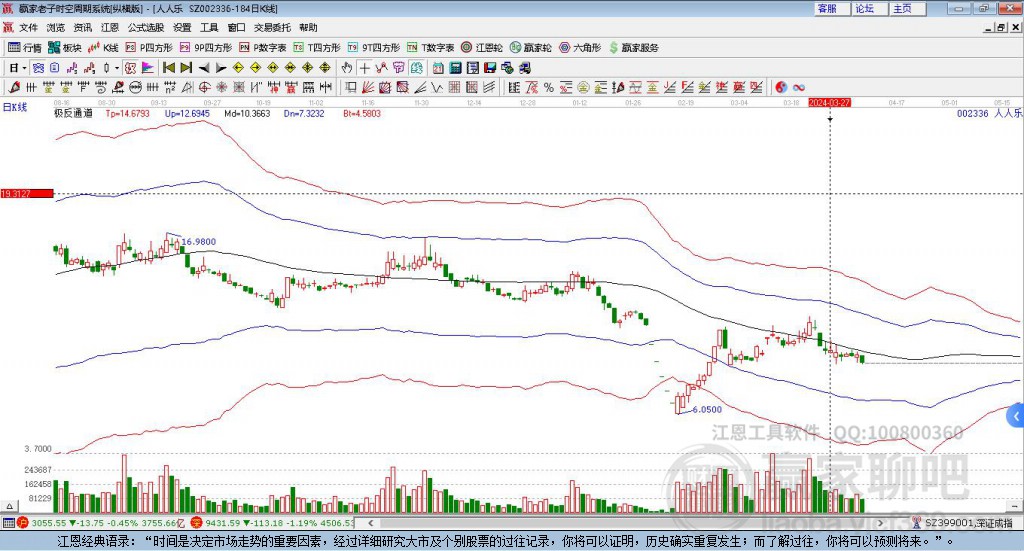Click the red floppy disk save icon

[x=490, y=68]
